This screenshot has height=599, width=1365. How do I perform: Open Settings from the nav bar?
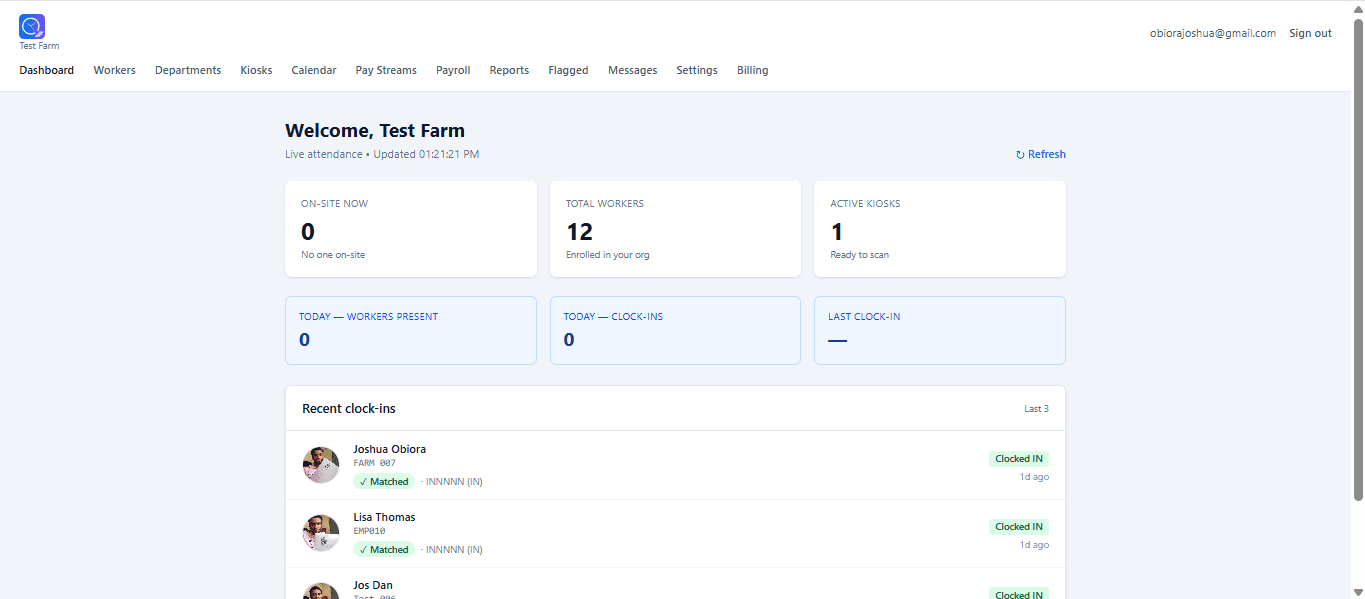[x=697, y=70]
